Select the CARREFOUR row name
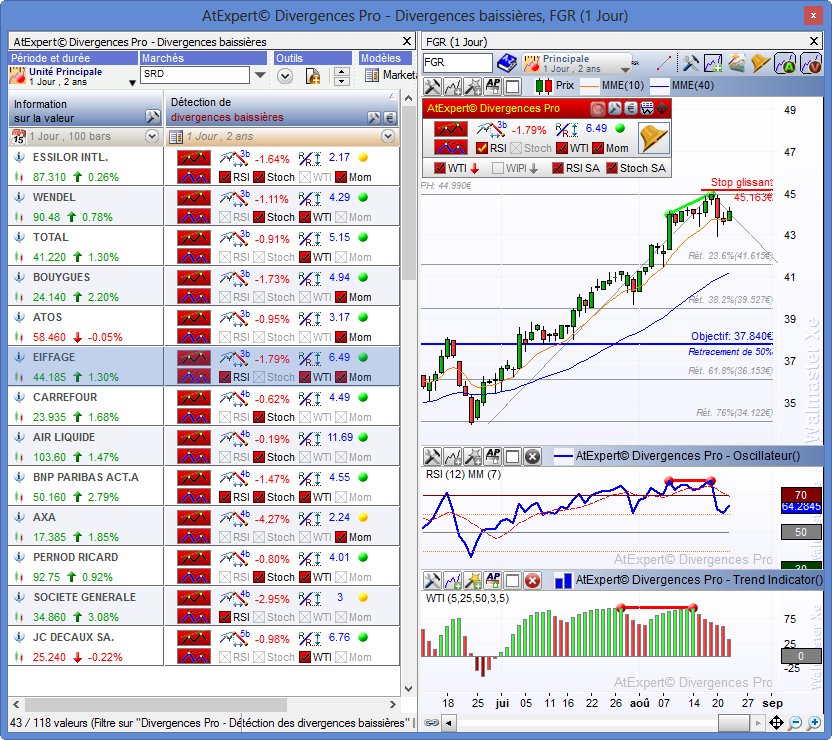The height and width of the screenshot is (740, 832). click(65, 397)
